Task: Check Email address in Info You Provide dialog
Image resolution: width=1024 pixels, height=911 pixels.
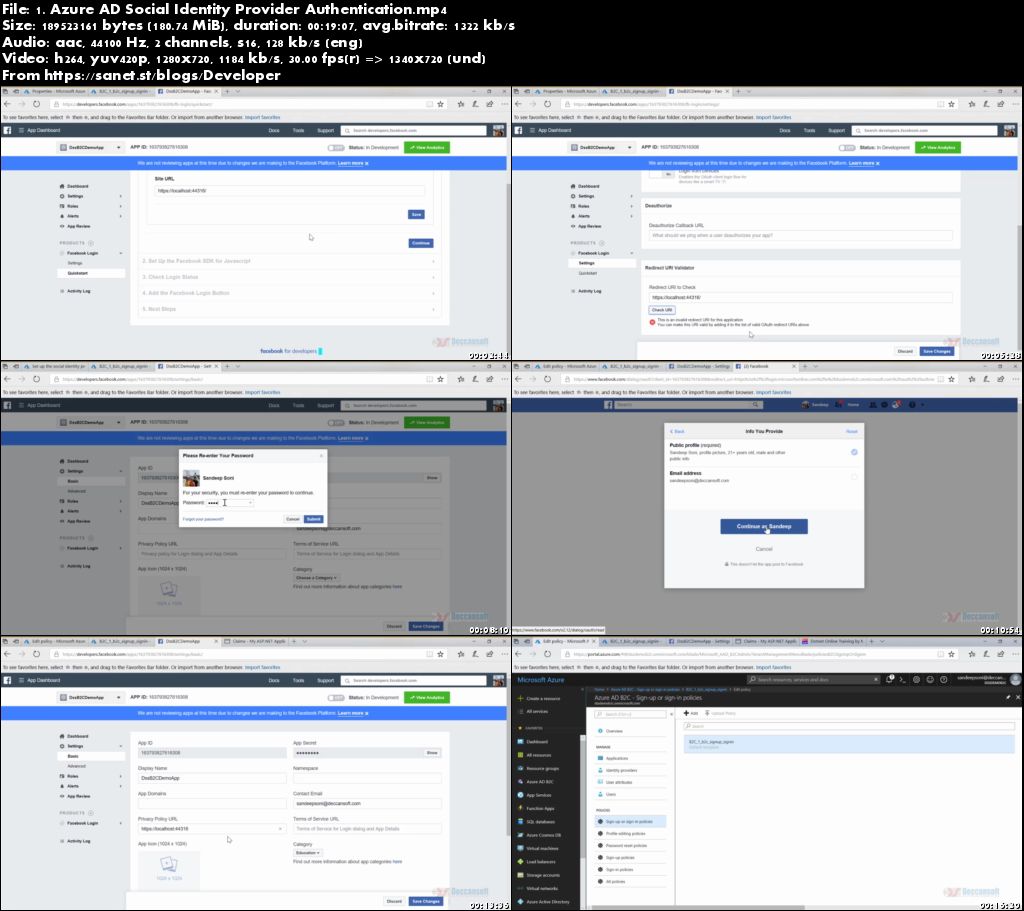Action: [854, 477]
